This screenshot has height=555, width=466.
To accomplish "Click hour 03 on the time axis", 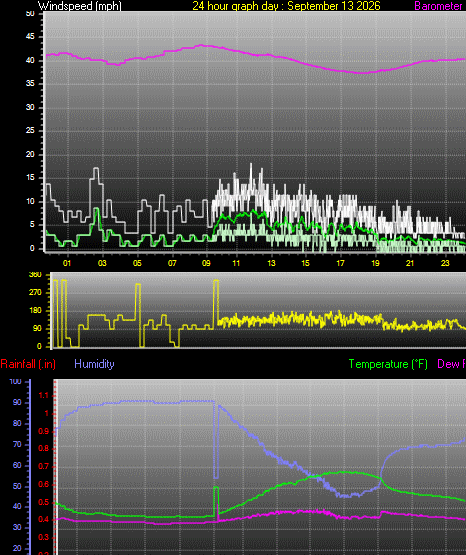I will coord(102,263).
